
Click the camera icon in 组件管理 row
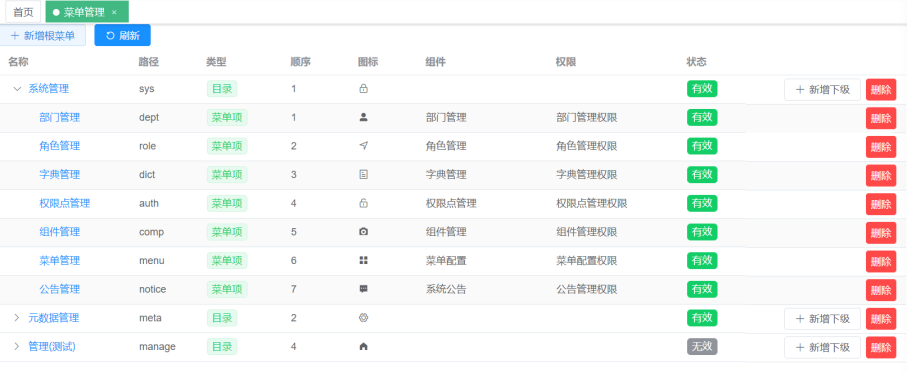(363, 232)
